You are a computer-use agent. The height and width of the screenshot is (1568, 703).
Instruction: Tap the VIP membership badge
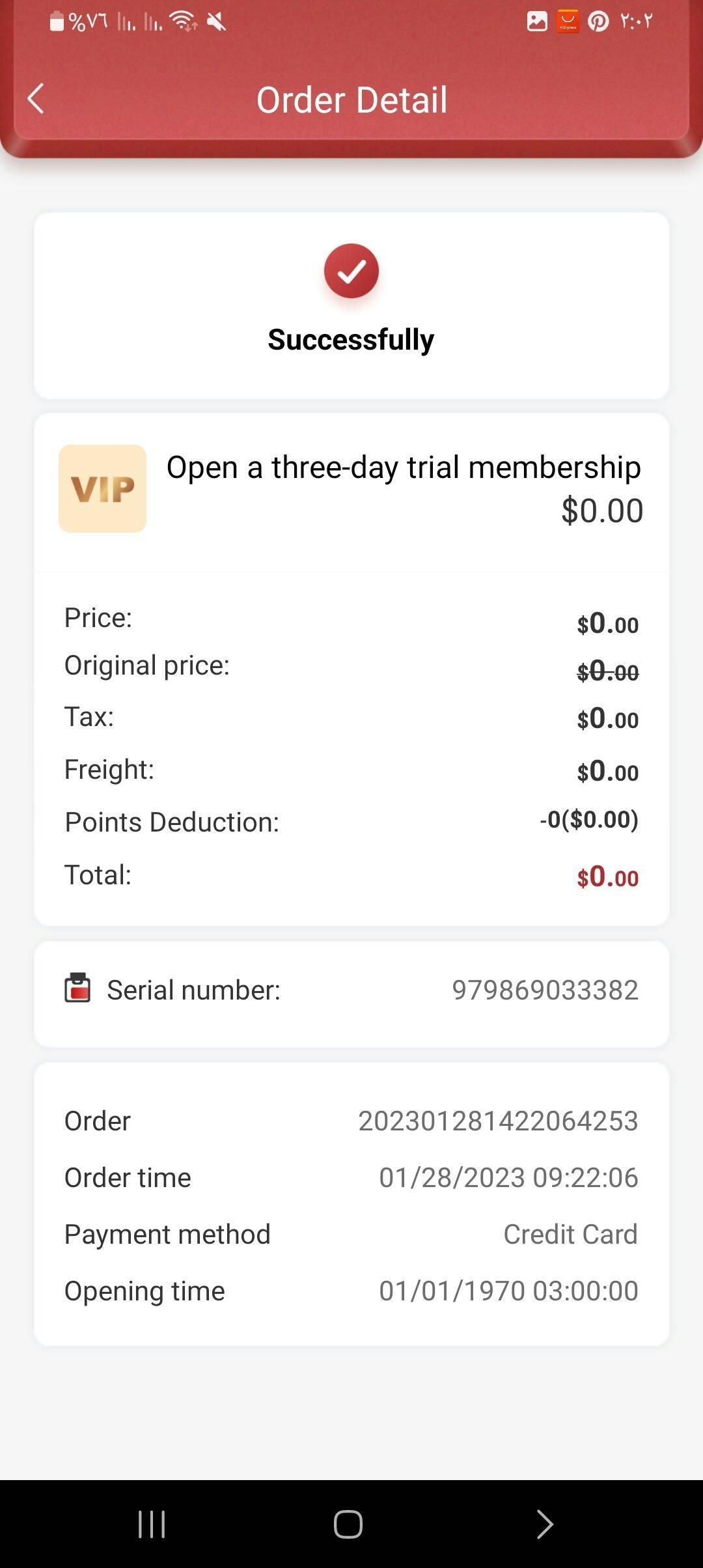coord(103,488)
